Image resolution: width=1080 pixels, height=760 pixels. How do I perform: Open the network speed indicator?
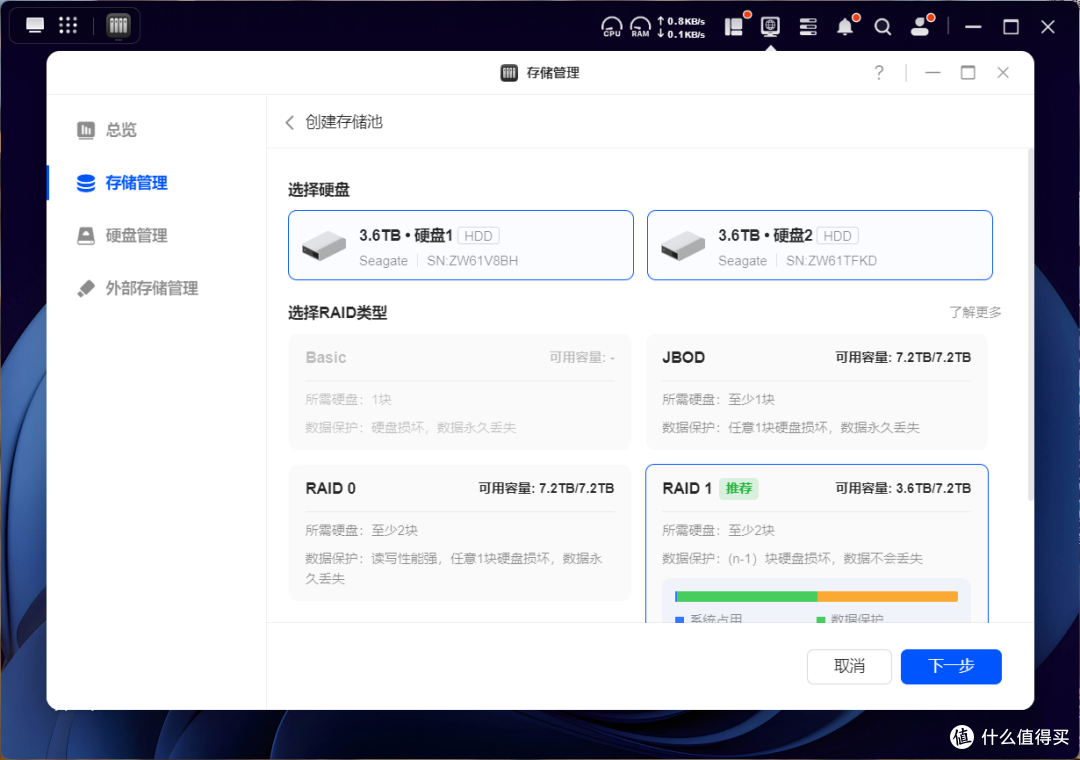pos(681,28)
